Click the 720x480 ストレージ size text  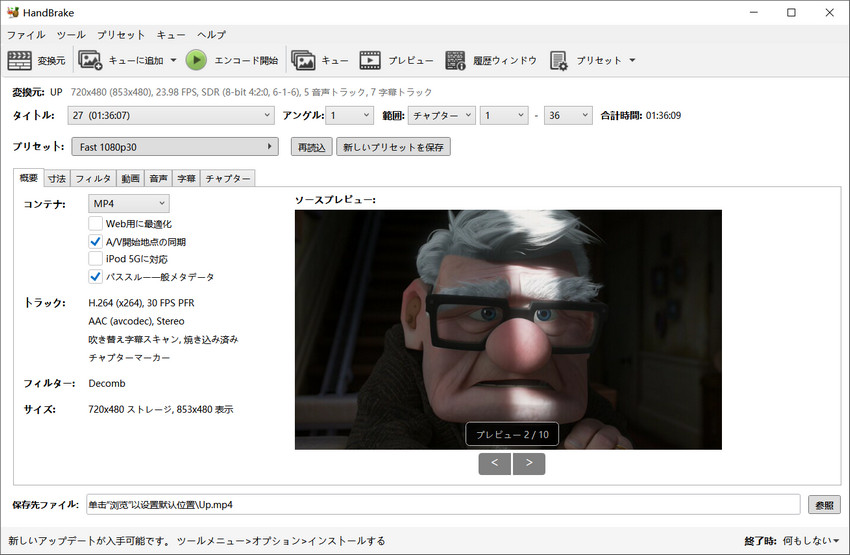[160, 409]
